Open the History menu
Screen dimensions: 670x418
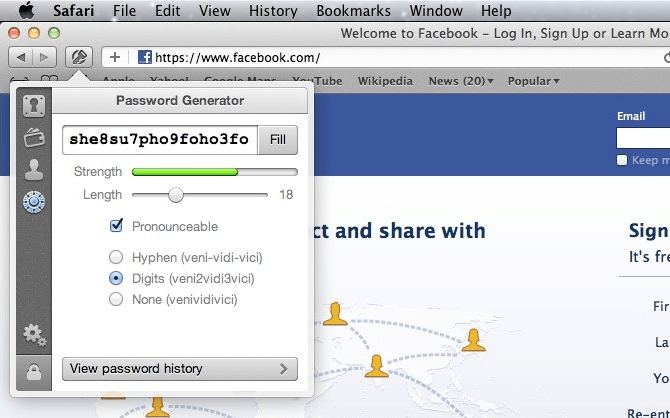[273, 10]
